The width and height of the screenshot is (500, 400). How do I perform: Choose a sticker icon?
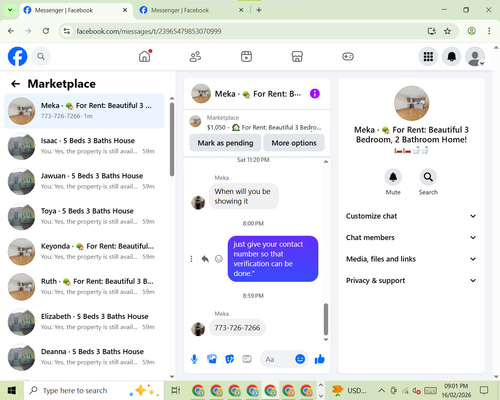[x=229, y=359]
